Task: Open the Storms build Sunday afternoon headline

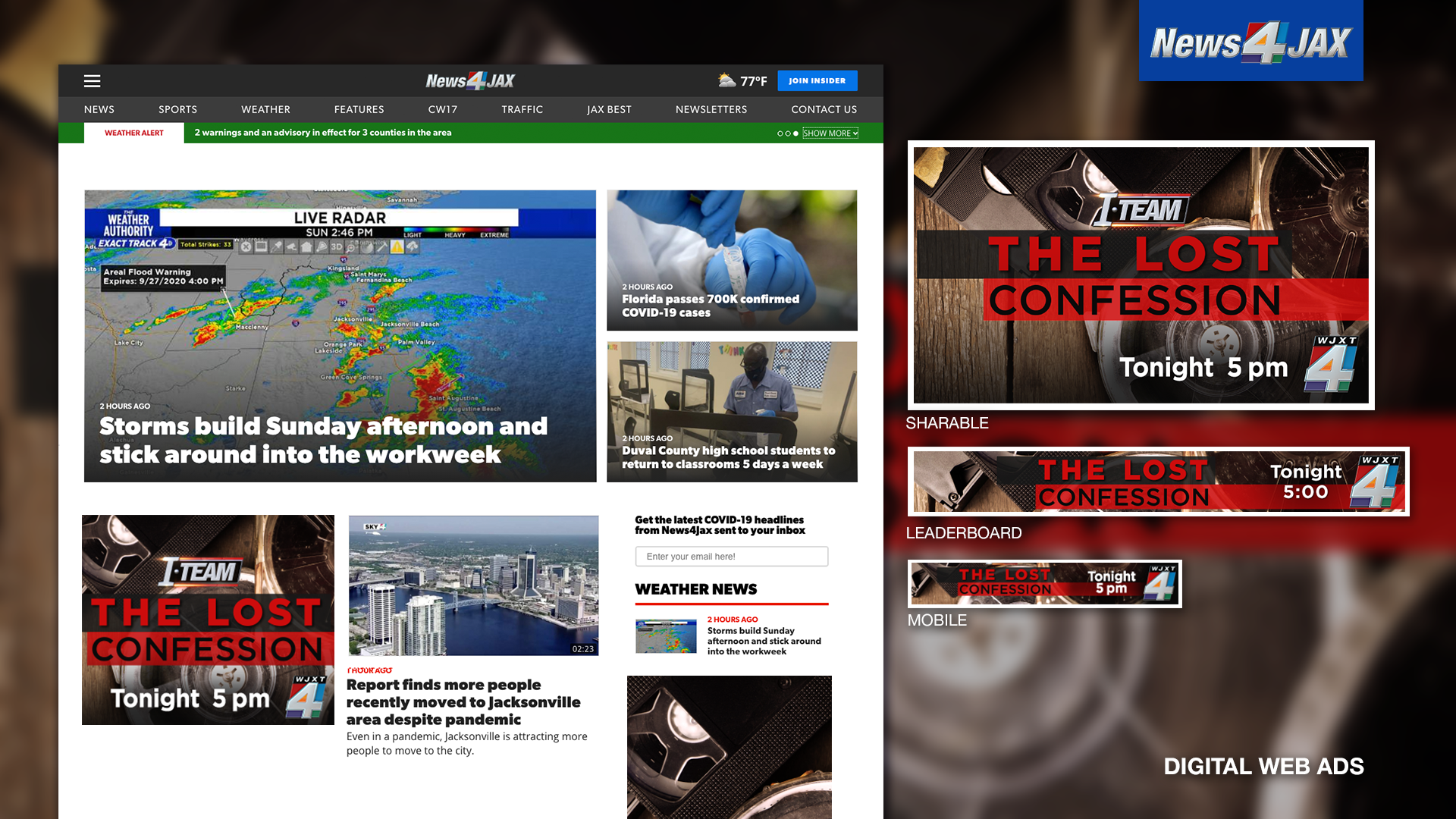Action: 324,440
